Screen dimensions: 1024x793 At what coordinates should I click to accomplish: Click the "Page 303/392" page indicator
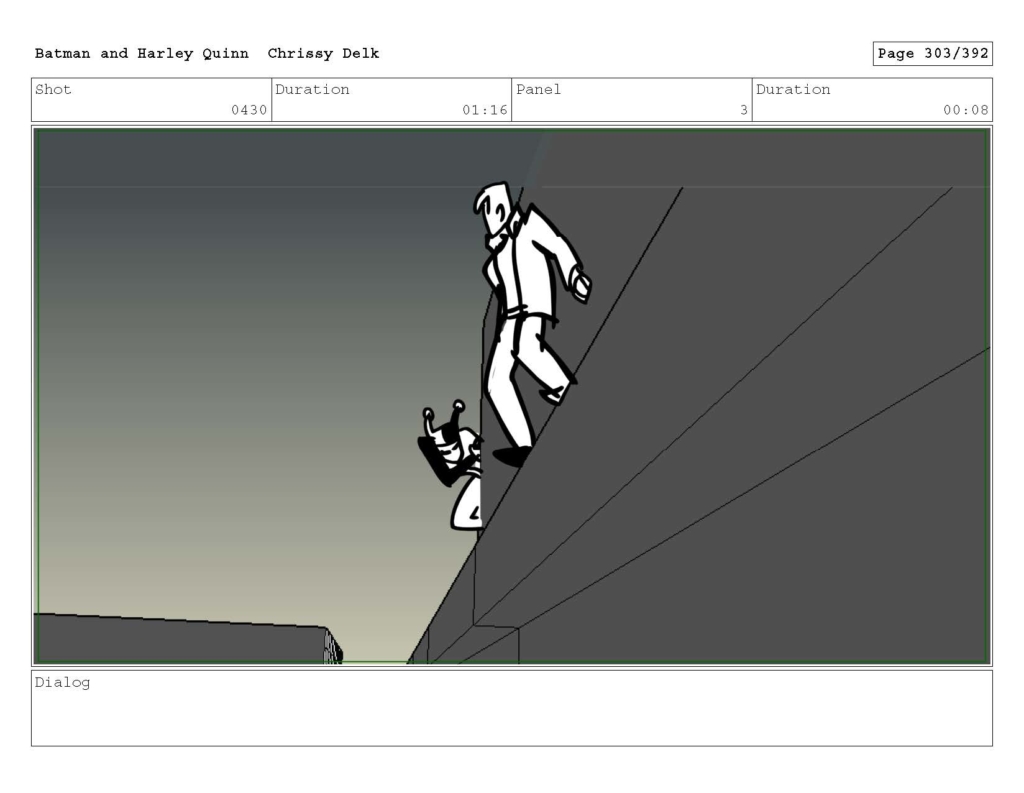933,54
